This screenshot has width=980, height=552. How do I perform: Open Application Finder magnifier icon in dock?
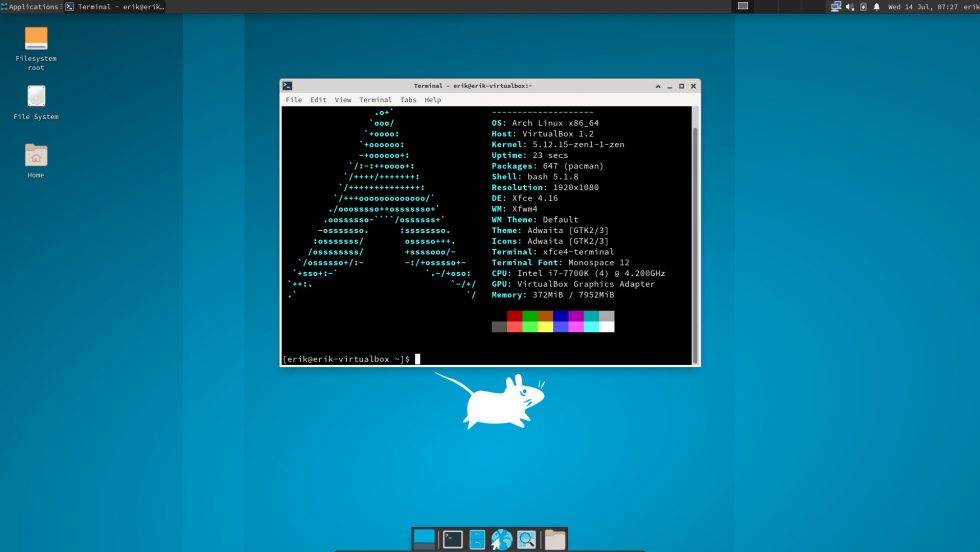point(527,539)
